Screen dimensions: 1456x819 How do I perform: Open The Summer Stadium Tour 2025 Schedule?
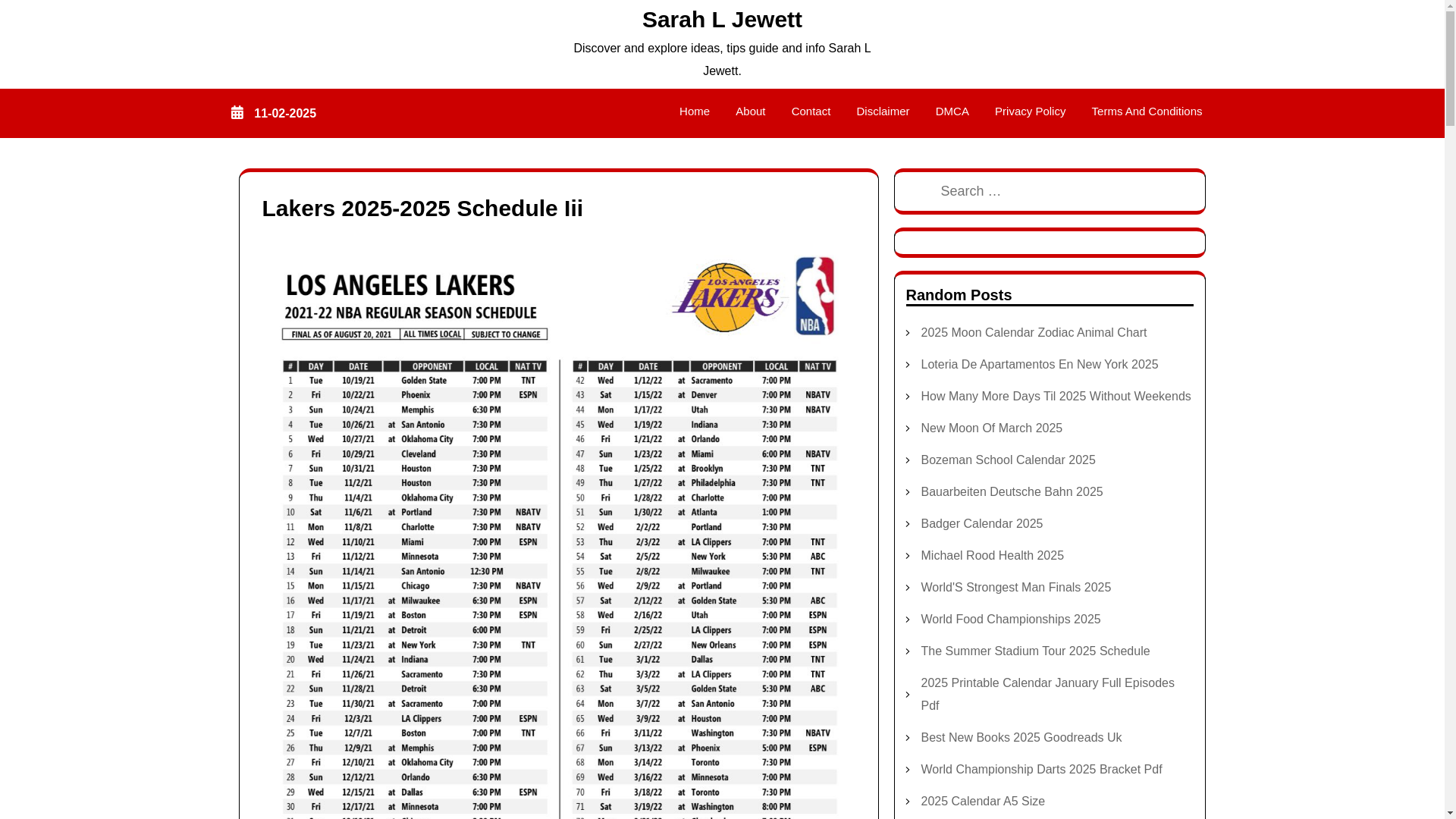coord(1034,651)
